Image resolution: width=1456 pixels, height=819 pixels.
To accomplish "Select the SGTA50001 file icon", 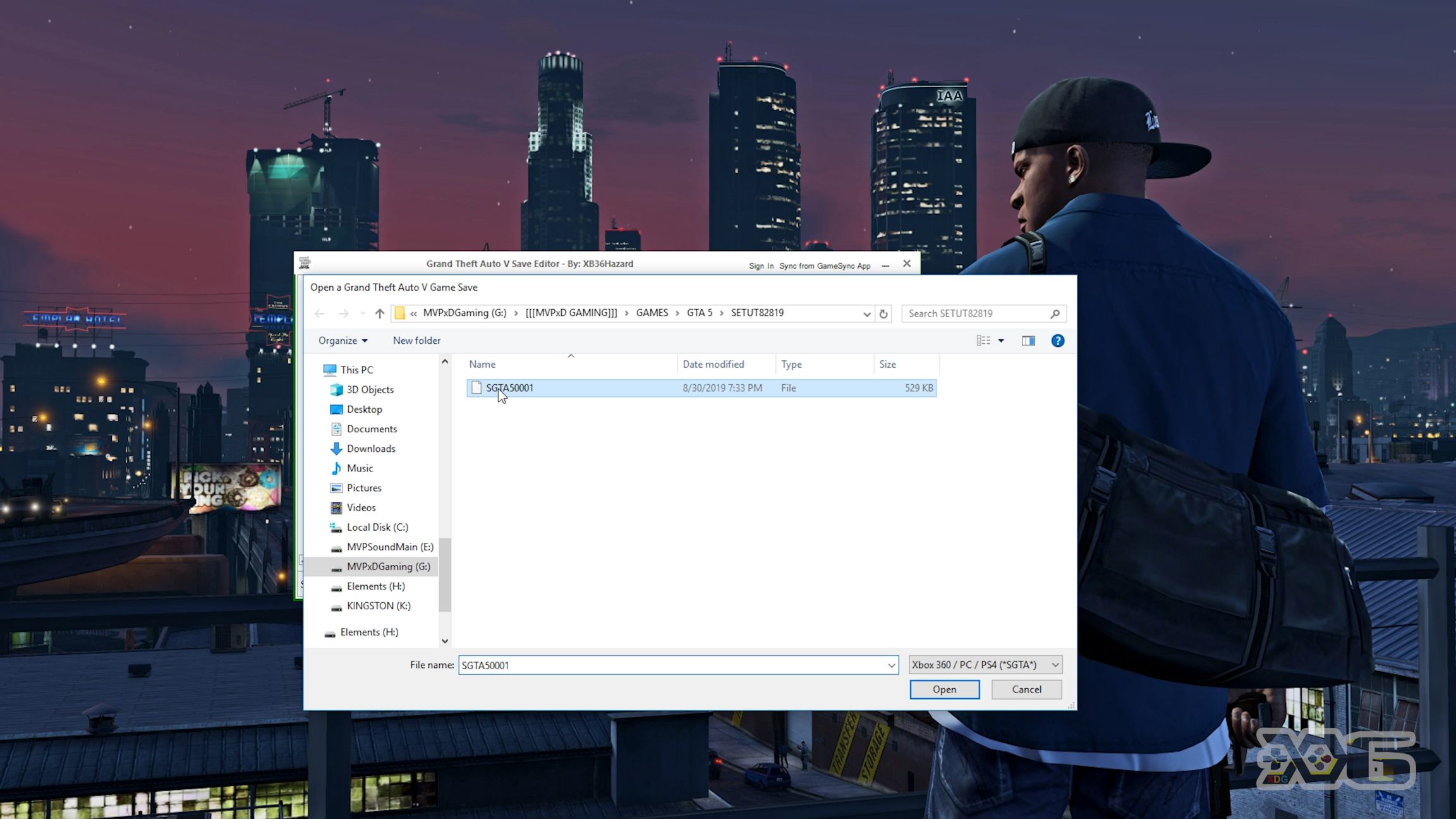I will [476, 388].
